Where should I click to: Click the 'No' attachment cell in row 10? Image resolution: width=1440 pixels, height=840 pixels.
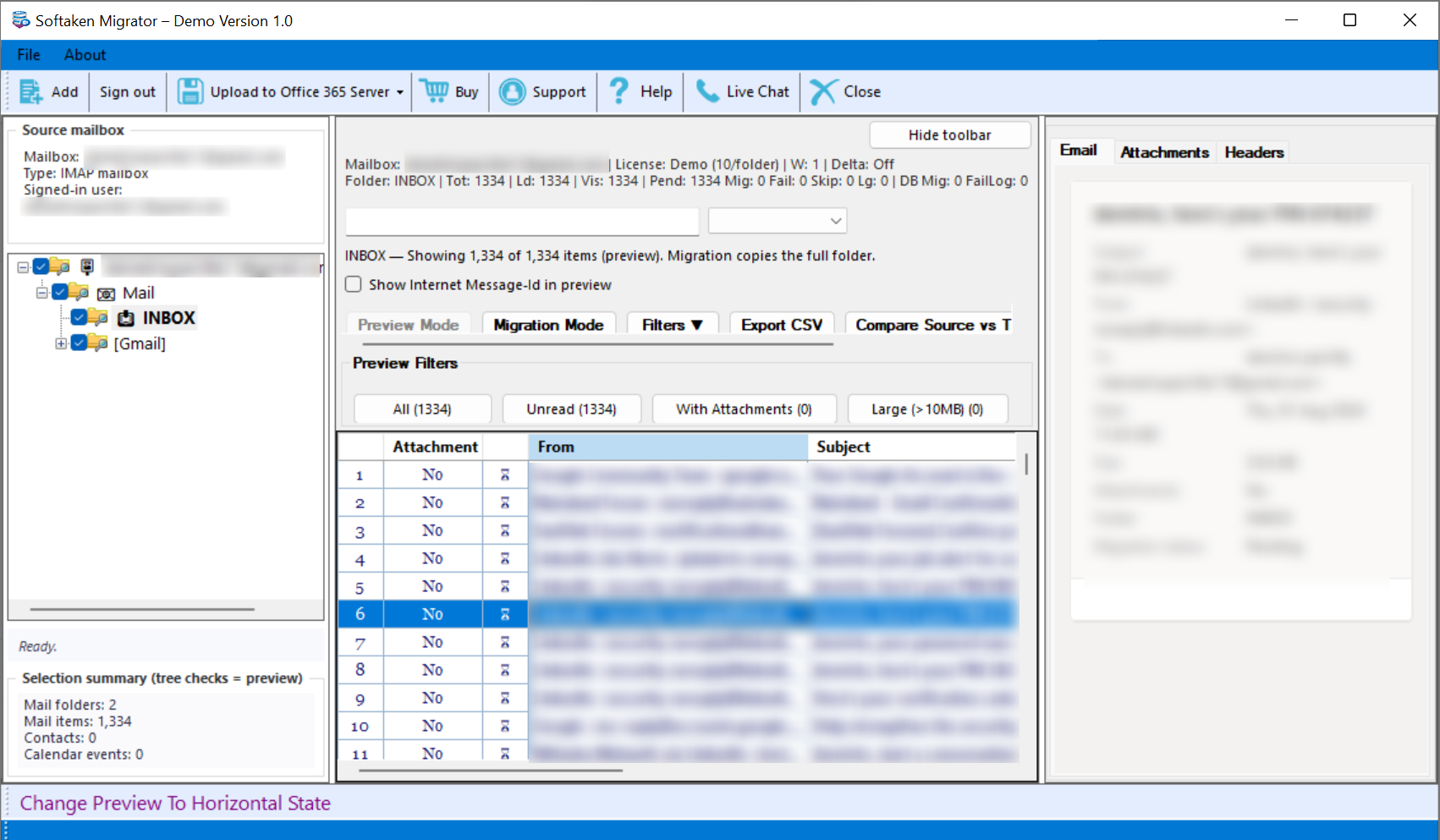click(432, 726)
